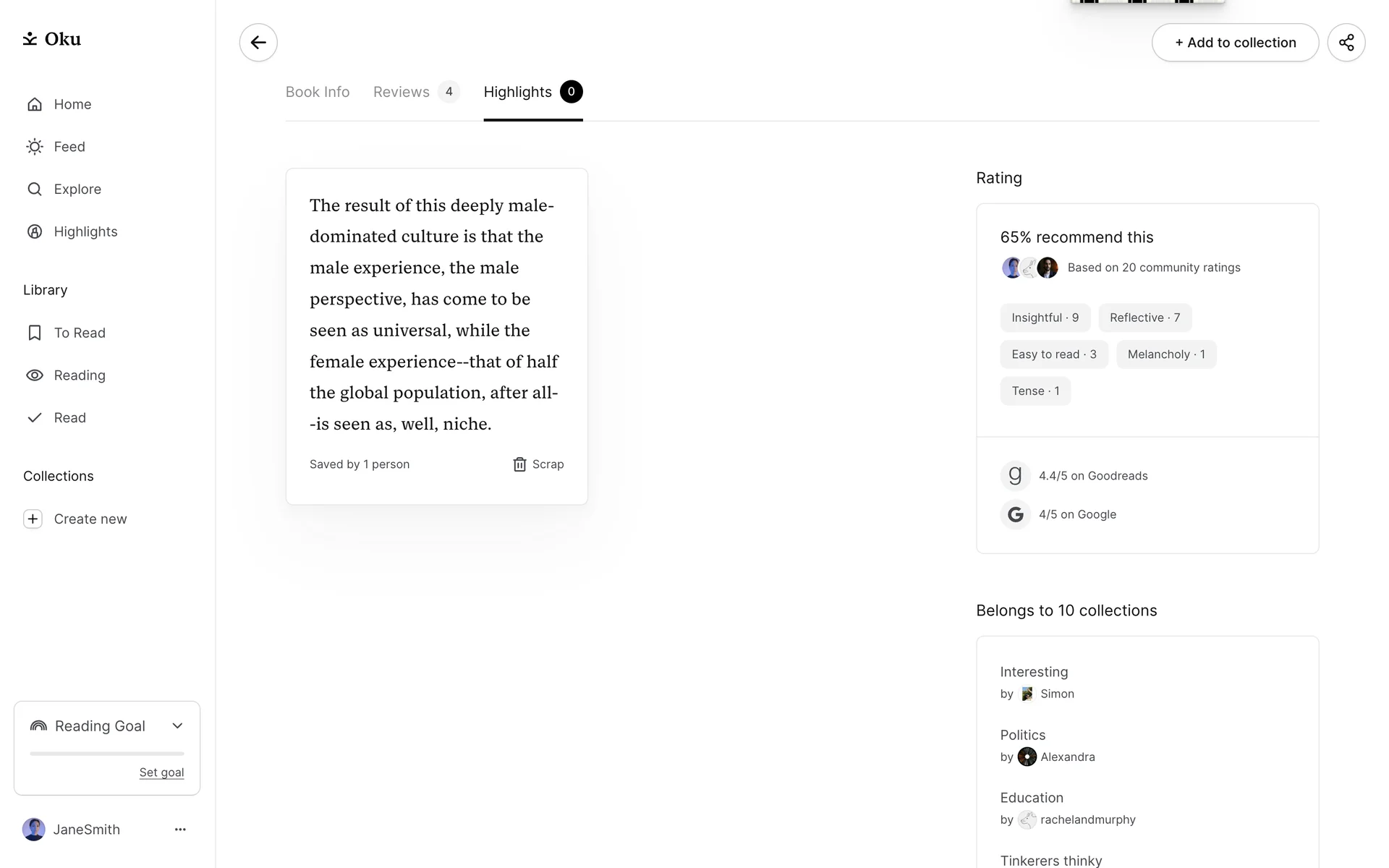1389x868 pixels.
Task: Open the Politics collection by Alexandra
Action: pos(1022,735)
